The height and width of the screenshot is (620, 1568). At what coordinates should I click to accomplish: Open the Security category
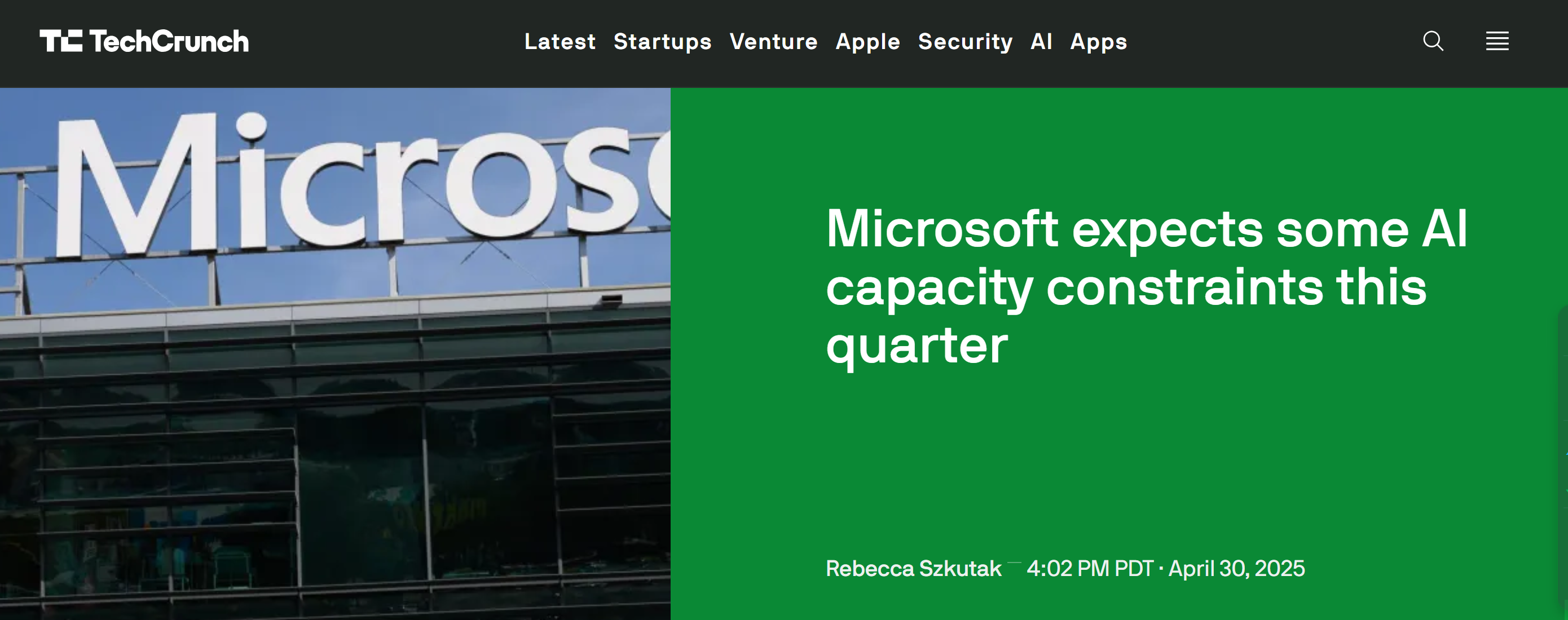tap(965, 41)
